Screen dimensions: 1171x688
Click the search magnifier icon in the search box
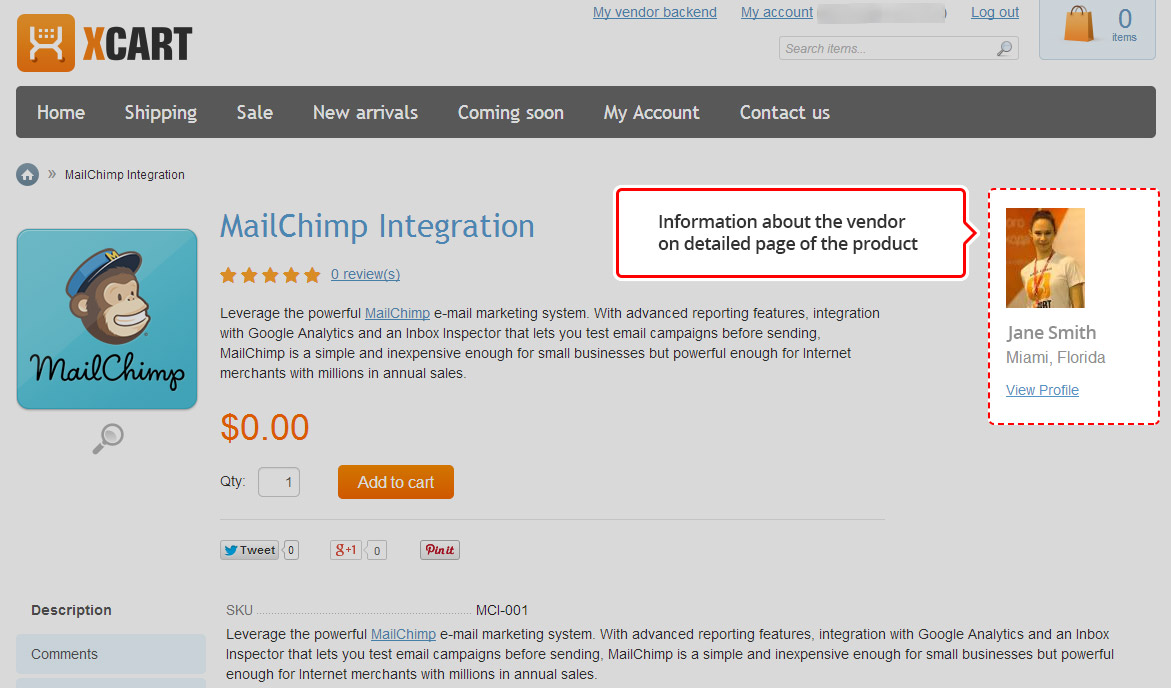coord(1004,49)
